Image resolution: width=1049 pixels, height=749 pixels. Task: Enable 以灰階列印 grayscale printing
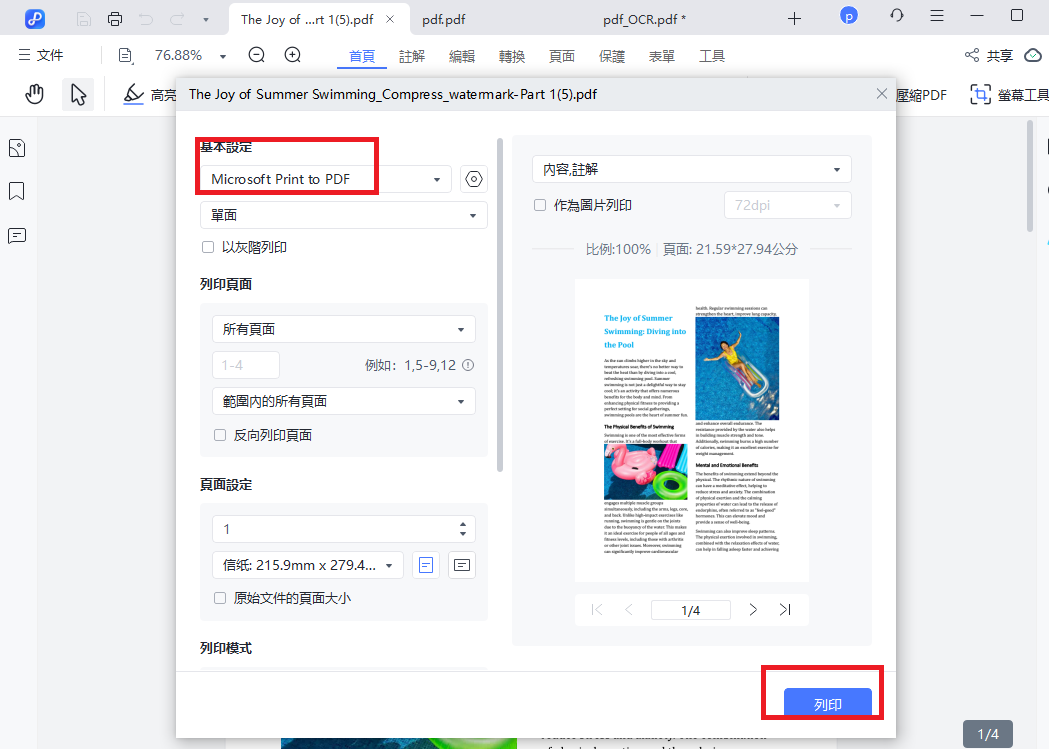click(x=207, y=247)
